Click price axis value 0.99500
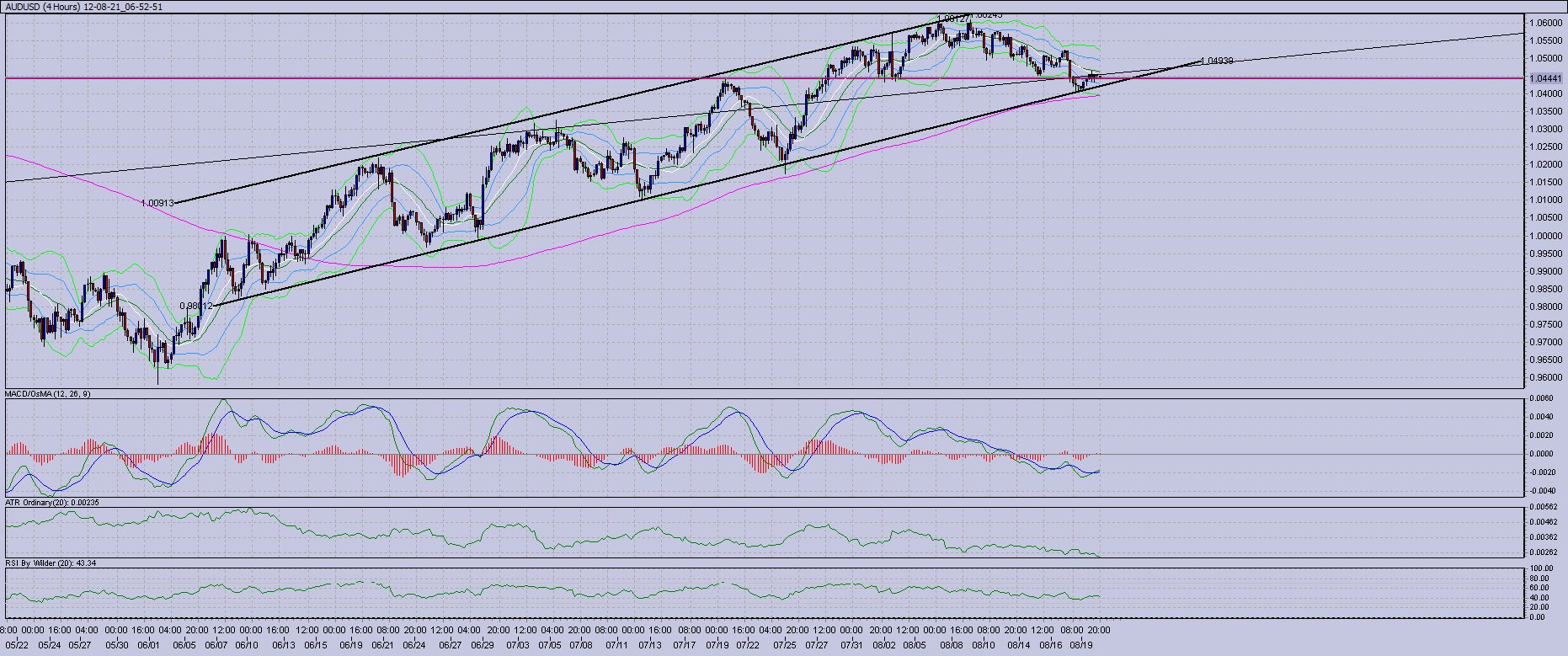The image size is (1568, 656). pyautogui.click(x=1547, y=253)
